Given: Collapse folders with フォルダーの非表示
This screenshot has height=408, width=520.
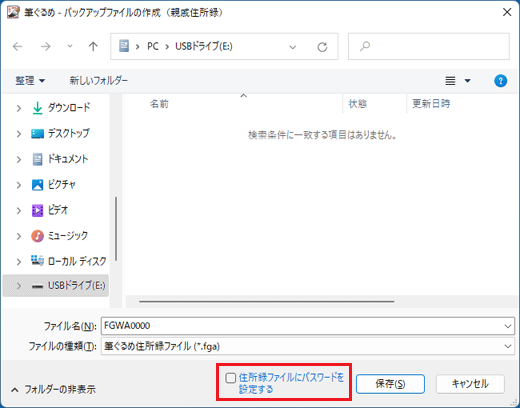Looking at the screenshot, I should pos(53,389).
